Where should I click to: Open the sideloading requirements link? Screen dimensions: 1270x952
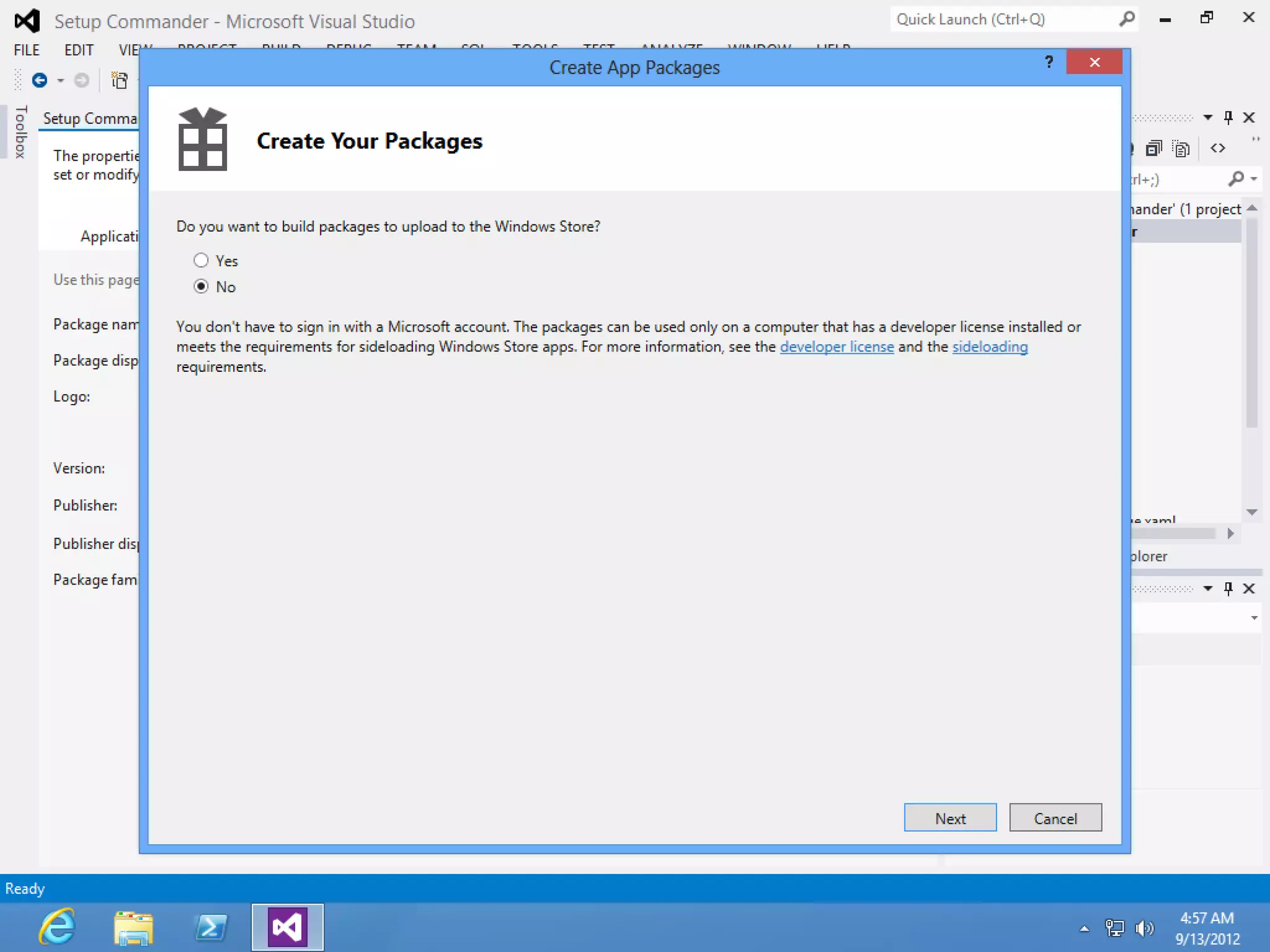[990, 347]
